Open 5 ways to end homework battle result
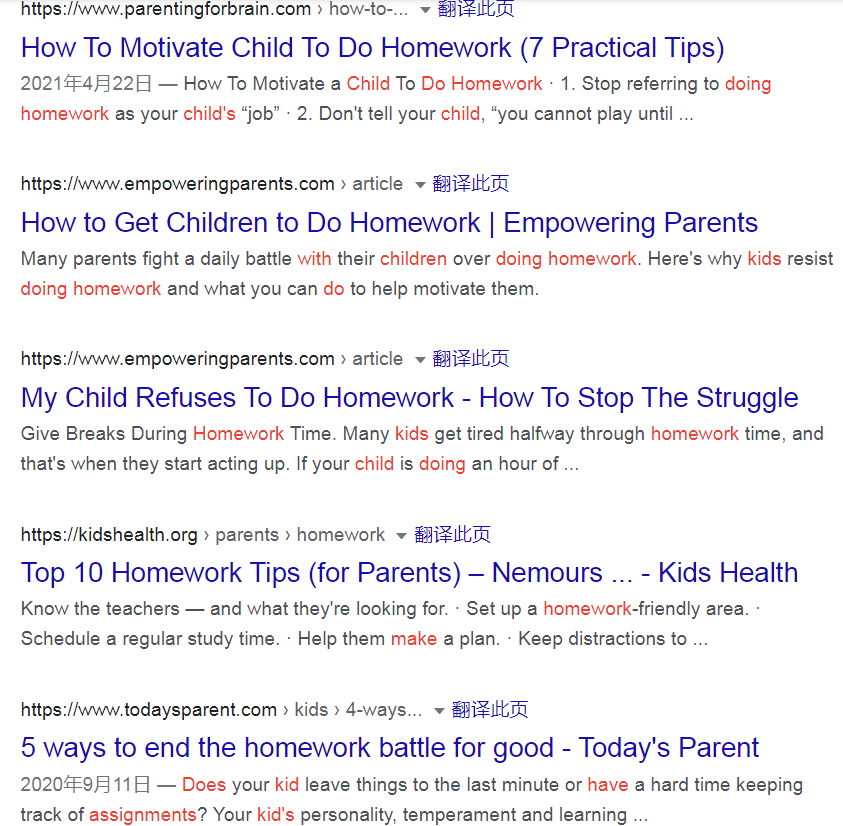843x826 pixels. point(390,748)
